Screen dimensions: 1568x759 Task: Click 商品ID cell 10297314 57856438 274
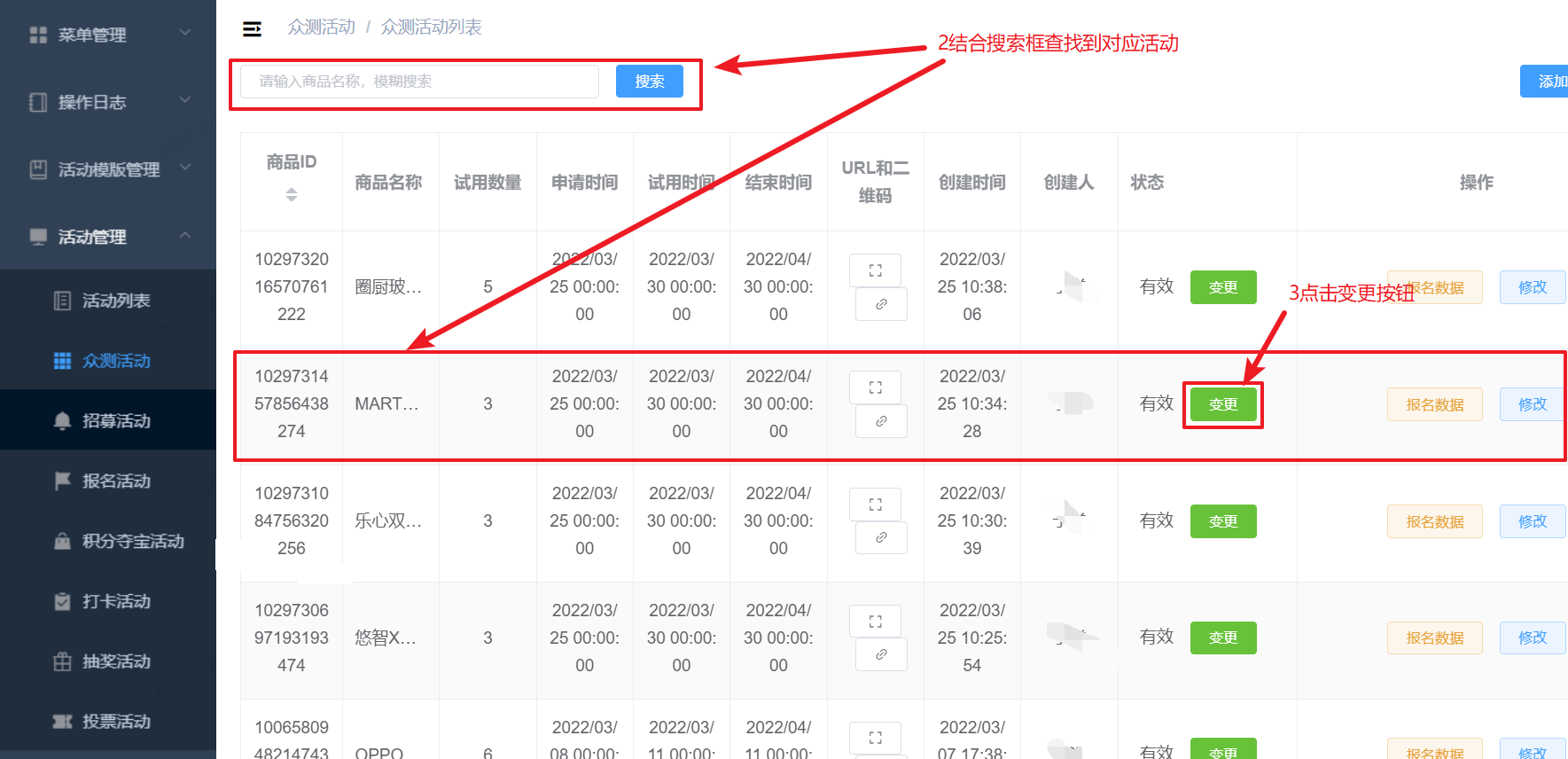tap(292, 403)
